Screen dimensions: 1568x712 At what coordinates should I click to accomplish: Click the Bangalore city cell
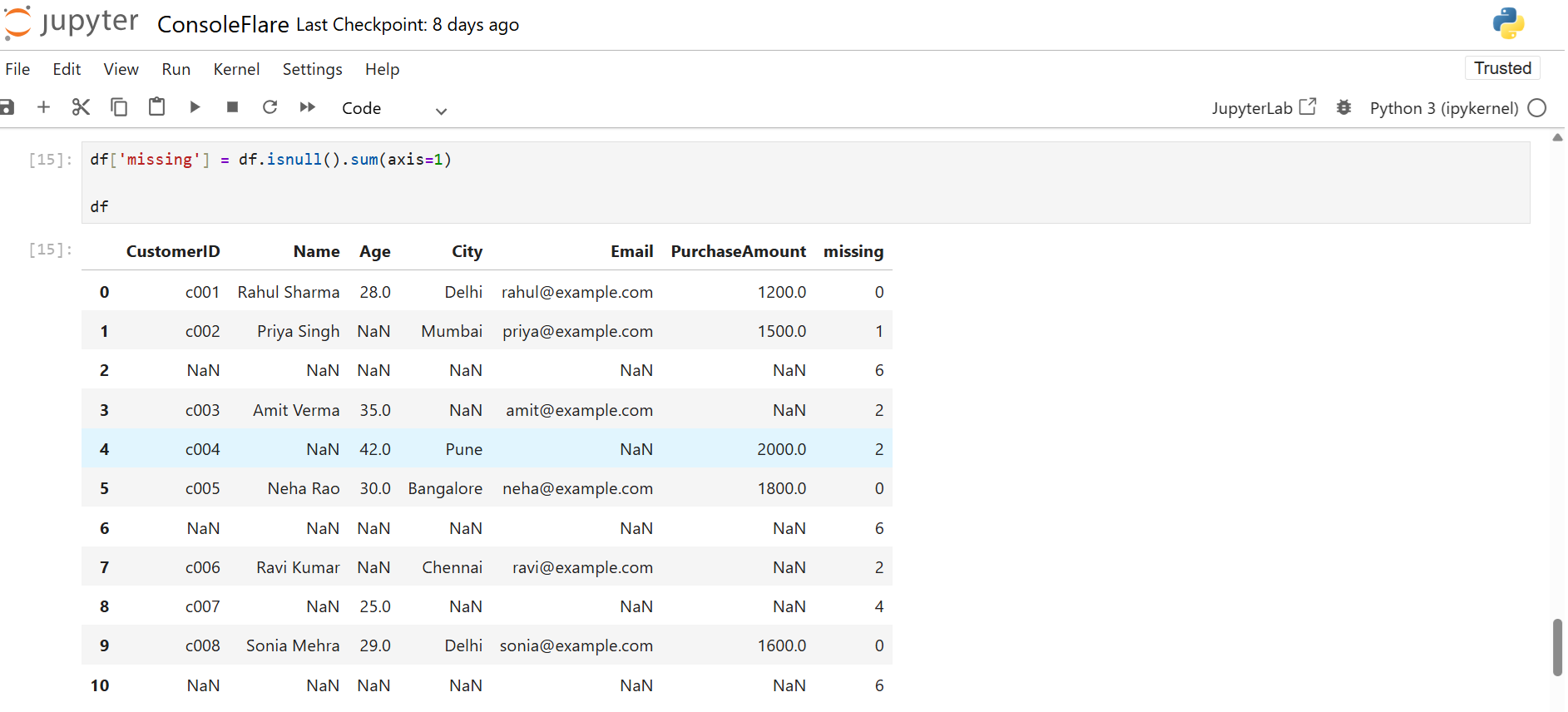[x=445, y=488]
